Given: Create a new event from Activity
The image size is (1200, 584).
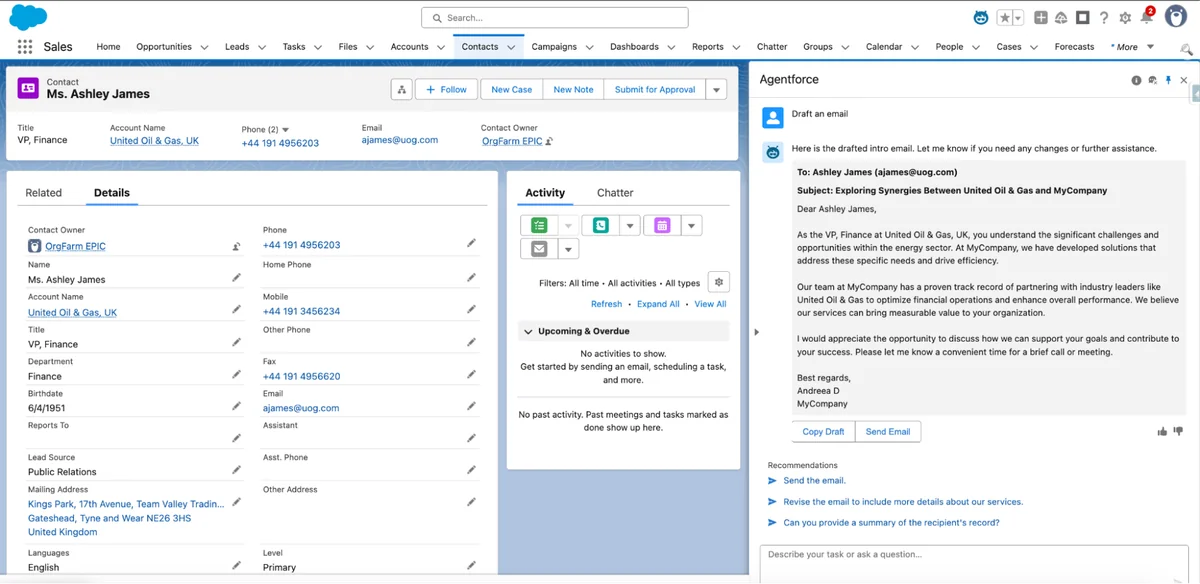Looking at the screenshot, I should click(662, 226).
